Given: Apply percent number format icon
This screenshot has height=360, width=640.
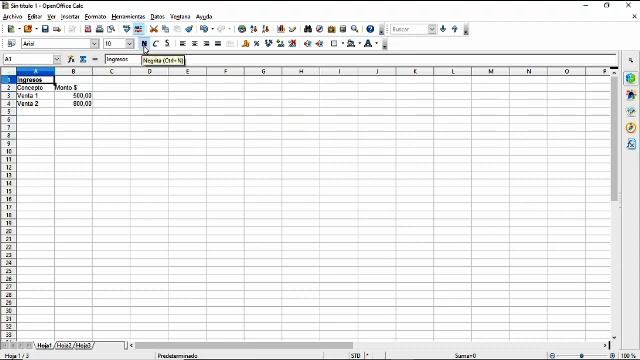Looking at the screenshot, I should (x=257, y=43).
